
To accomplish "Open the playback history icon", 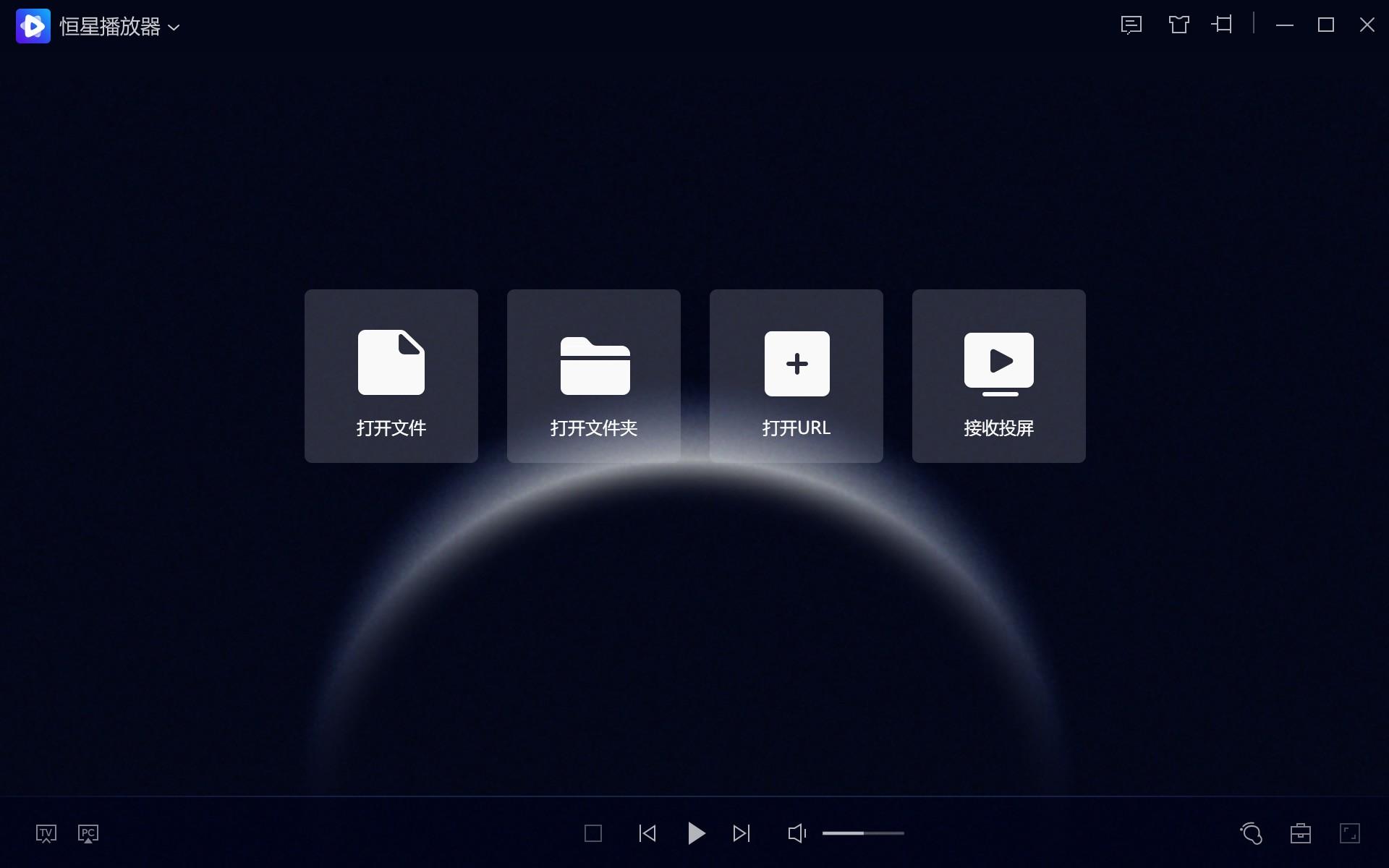I will click(1252, 833).
